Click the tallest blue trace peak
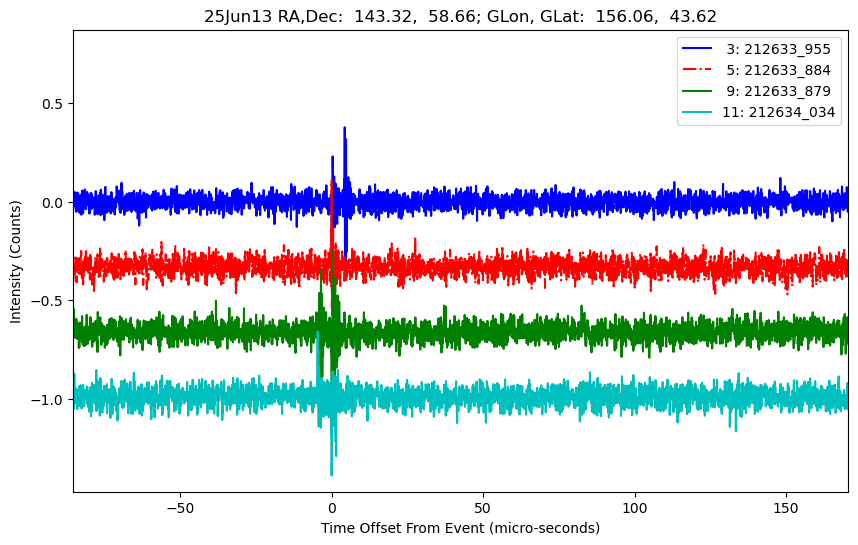This screenshot has height=545, width=858. (x=344, y=129)
